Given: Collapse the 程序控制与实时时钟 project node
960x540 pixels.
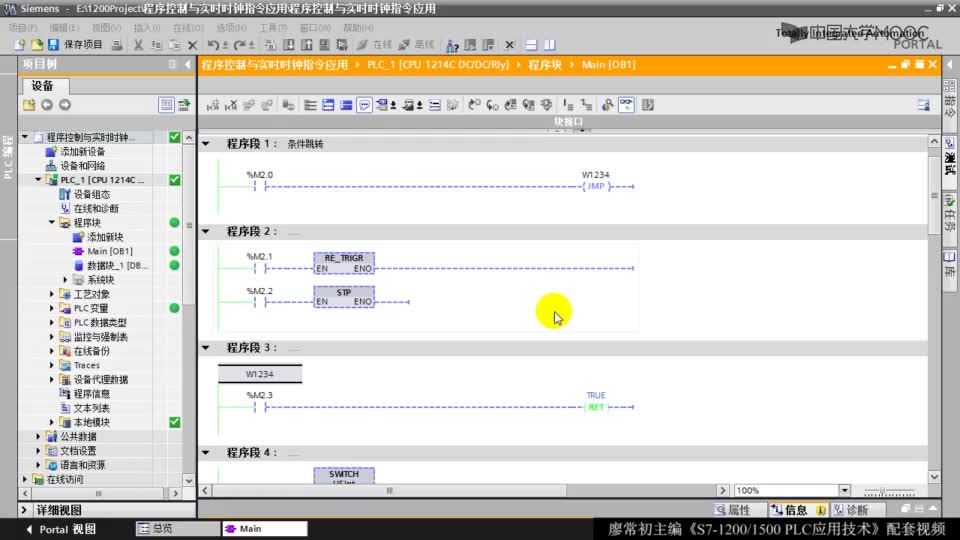Looking at the screenshot, I should [24, 137].
